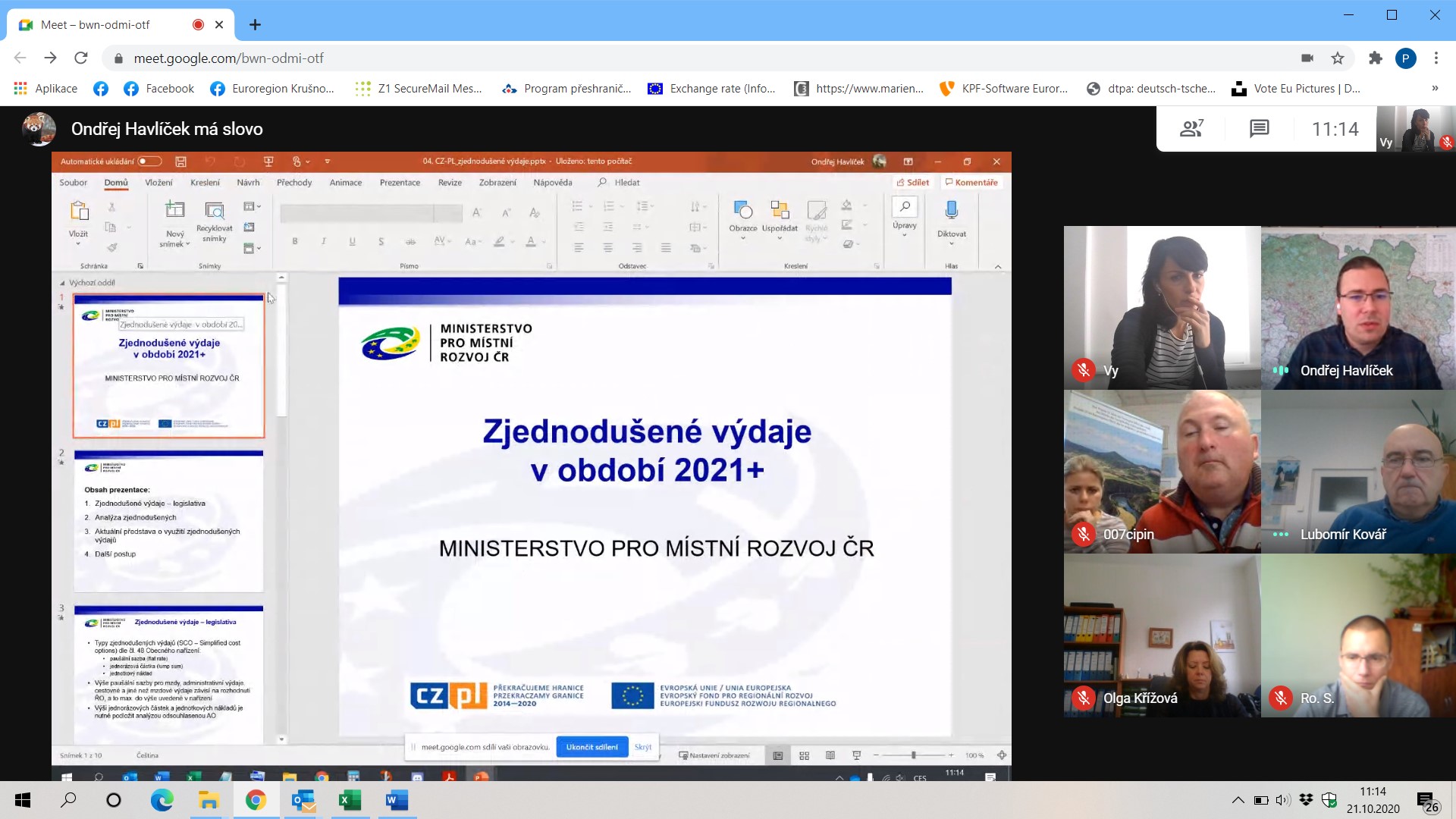Click the ribbon display options icon

click(908, 162)
